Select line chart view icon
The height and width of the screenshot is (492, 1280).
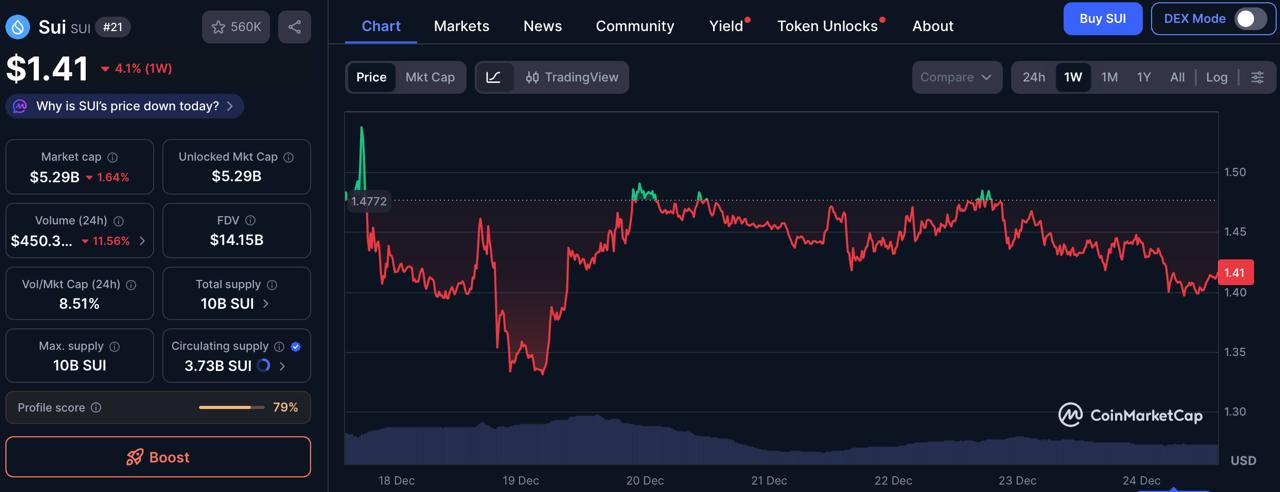click(494, 77)
